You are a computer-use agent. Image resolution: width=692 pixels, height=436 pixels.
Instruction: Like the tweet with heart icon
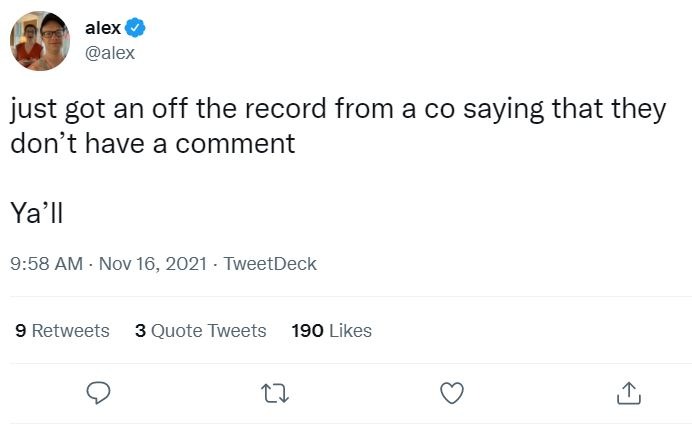[452, 393]
